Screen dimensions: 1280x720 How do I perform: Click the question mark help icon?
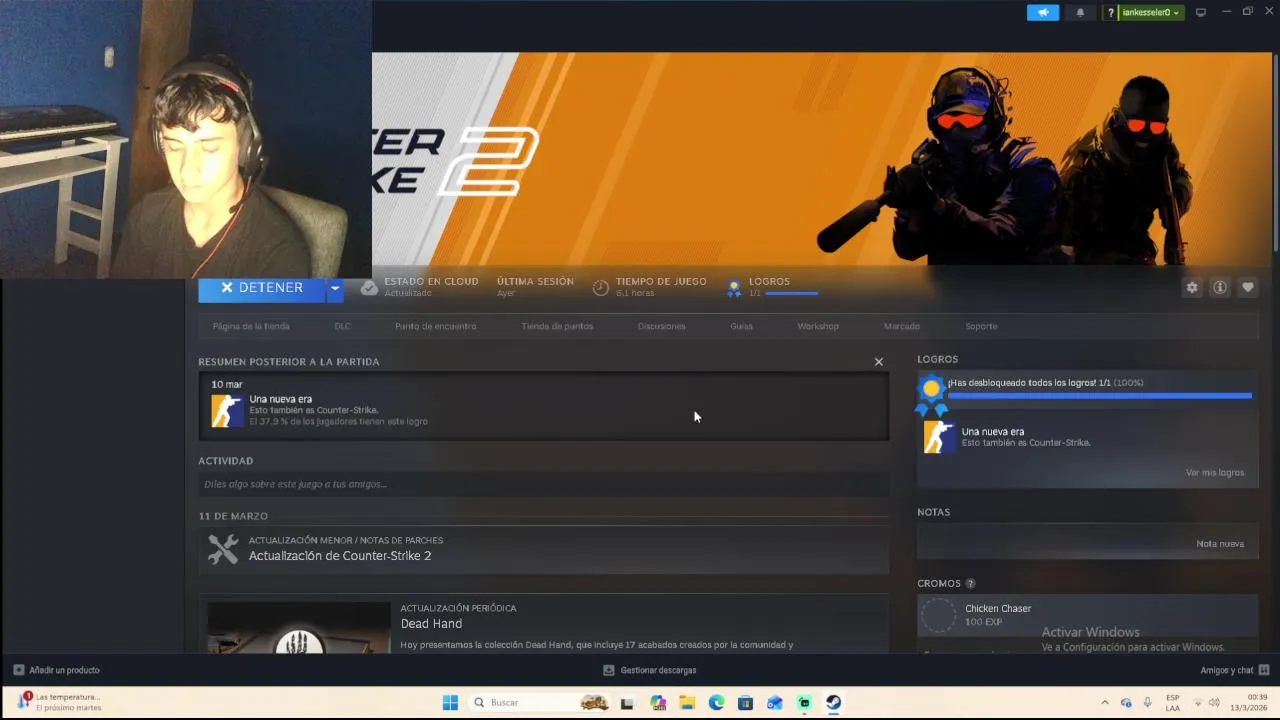click(1111, 13)
